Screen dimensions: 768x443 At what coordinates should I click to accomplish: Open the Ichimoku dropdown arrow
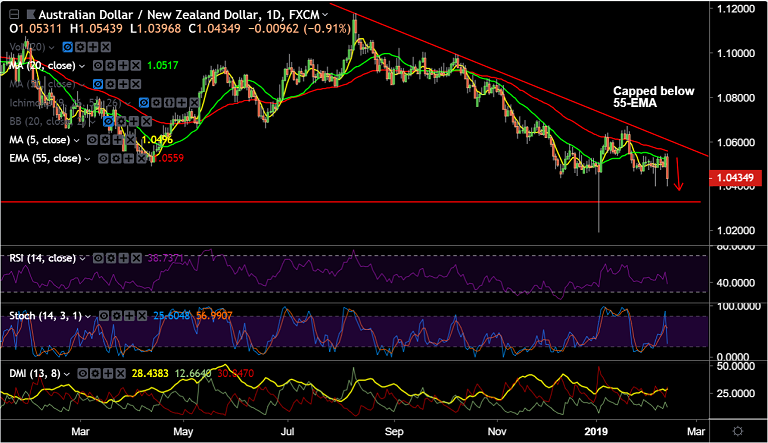(128, 103)
